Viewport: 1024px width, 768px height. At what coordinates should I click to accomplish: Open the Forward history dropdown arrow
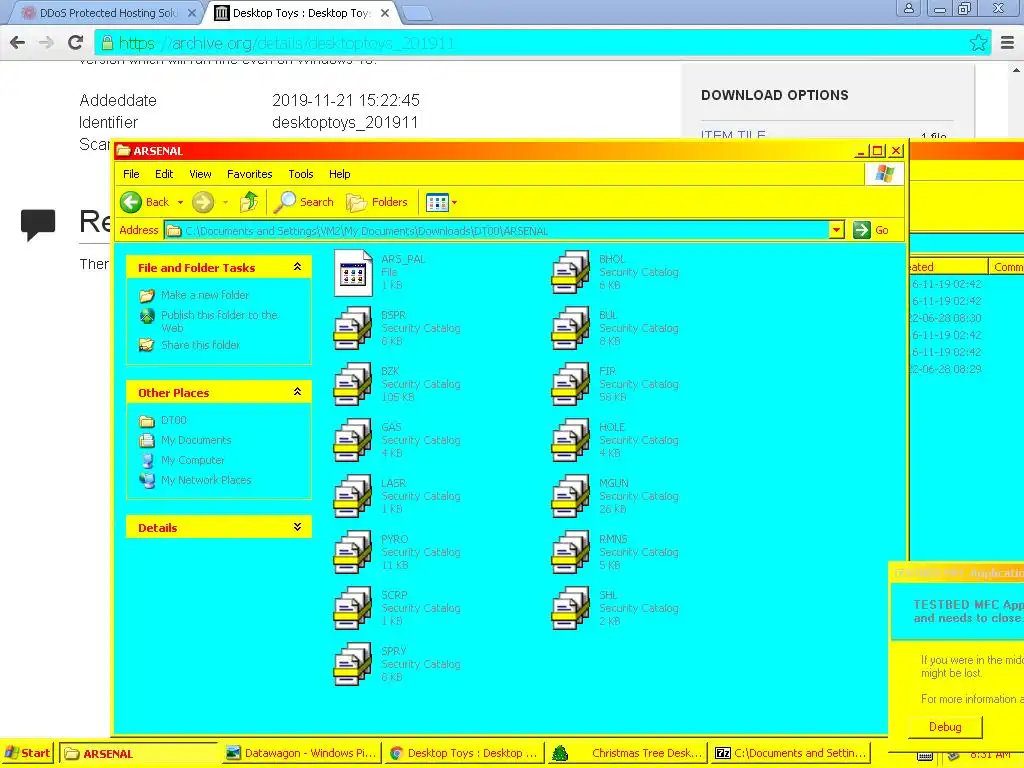[x=225, y=202]
